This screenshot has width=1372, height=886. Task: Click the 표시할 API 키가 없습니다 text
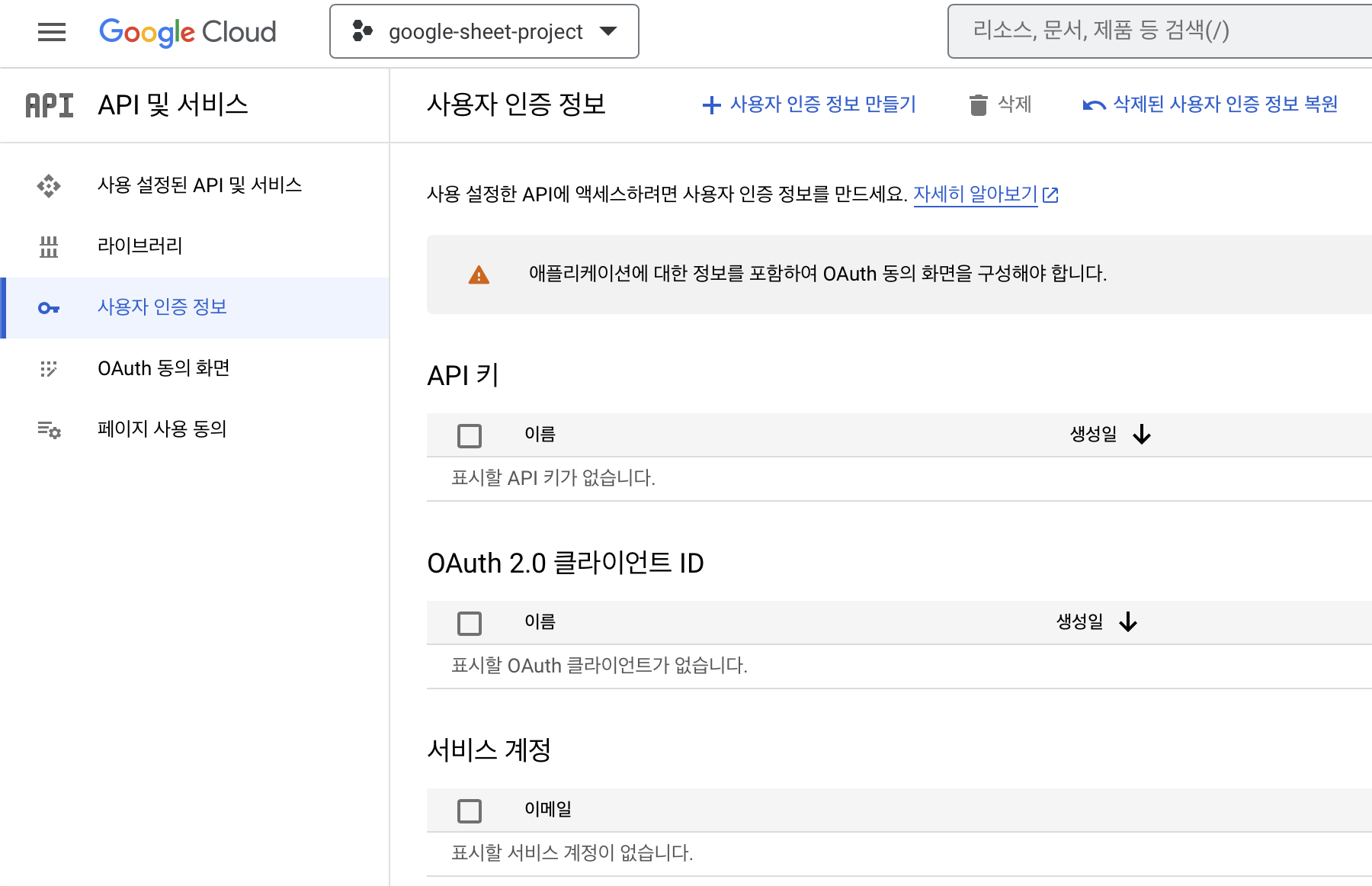click(x=553, y=478)
